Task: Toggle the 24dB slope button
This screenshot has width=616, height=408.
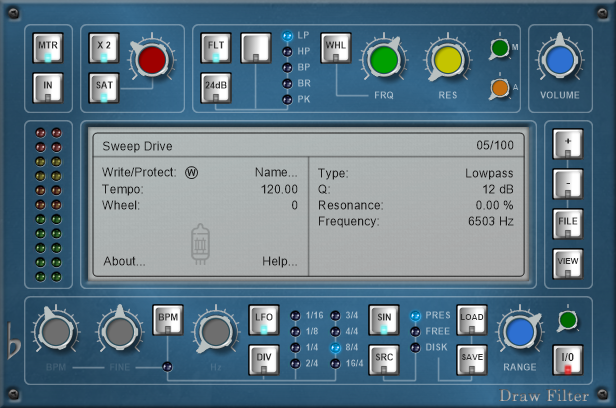Action: pyautogui.click(x=217, y=89)
